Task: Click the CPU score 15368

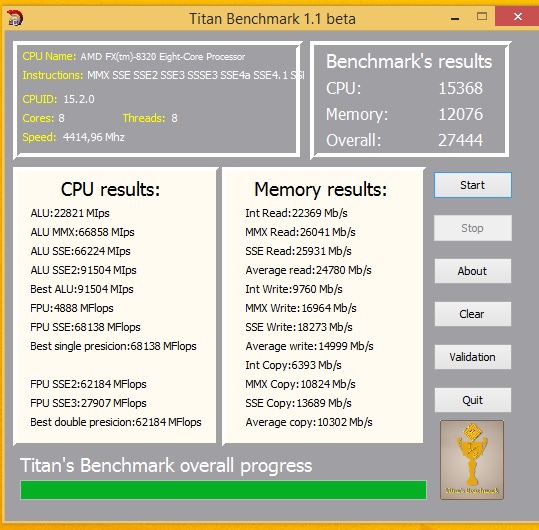Action: 460,88
